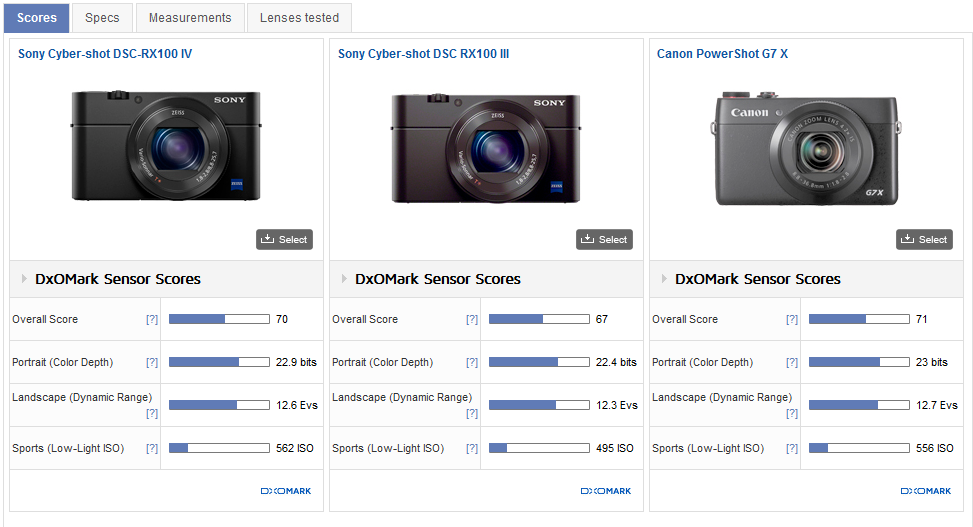
Task: Click the DxOMark logo under Canon G7 X
Action: point(926,491)
